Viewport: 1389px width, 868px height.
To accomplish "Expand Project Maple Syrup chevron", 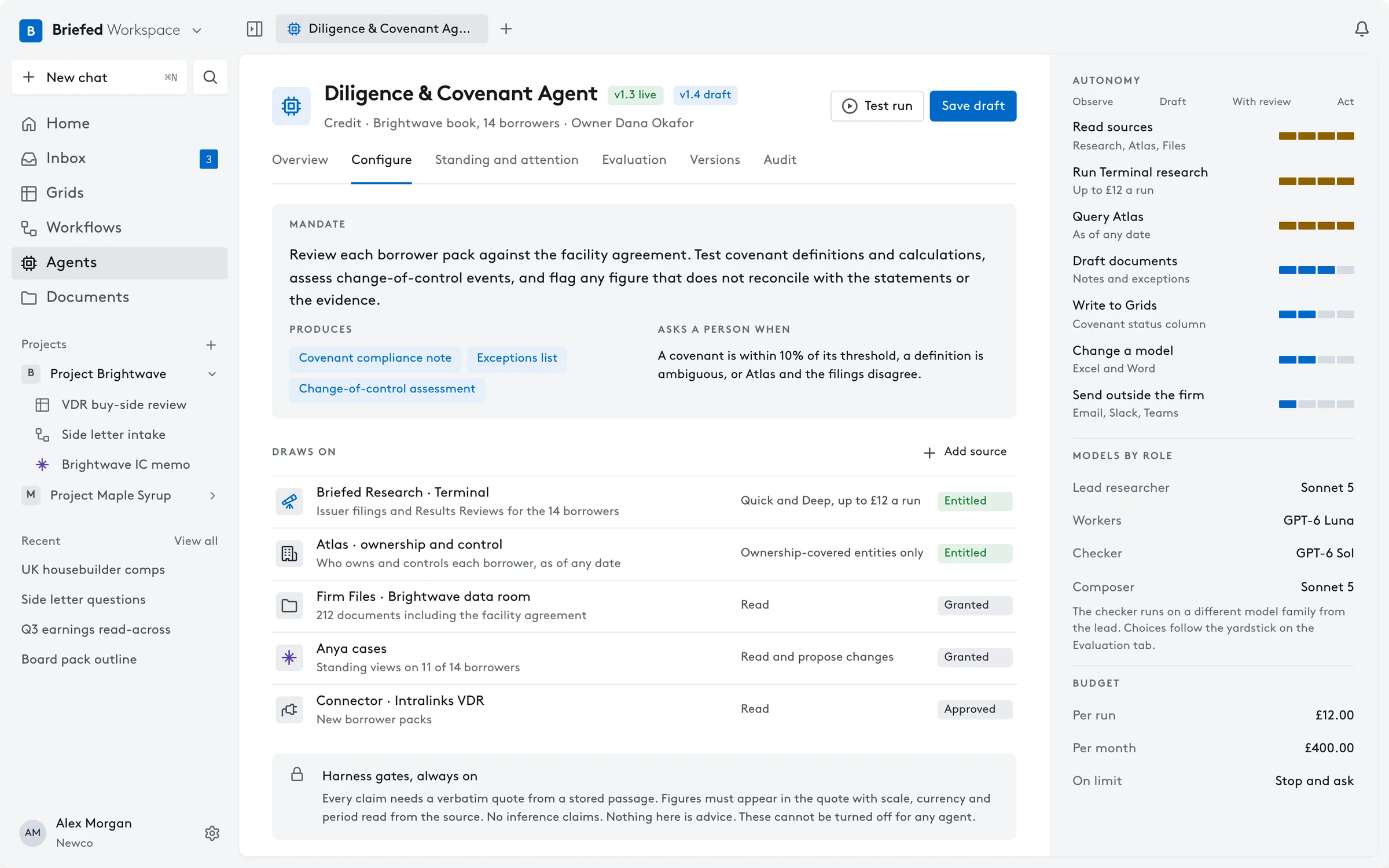I will pyautogui.click(x=212, y=496).
